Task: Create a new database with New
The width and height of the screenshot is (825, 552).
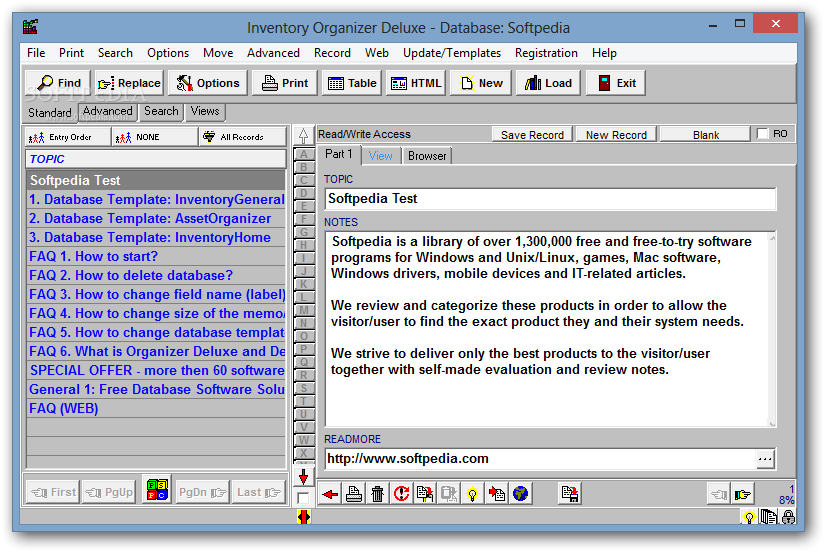Action: [481, 83]
